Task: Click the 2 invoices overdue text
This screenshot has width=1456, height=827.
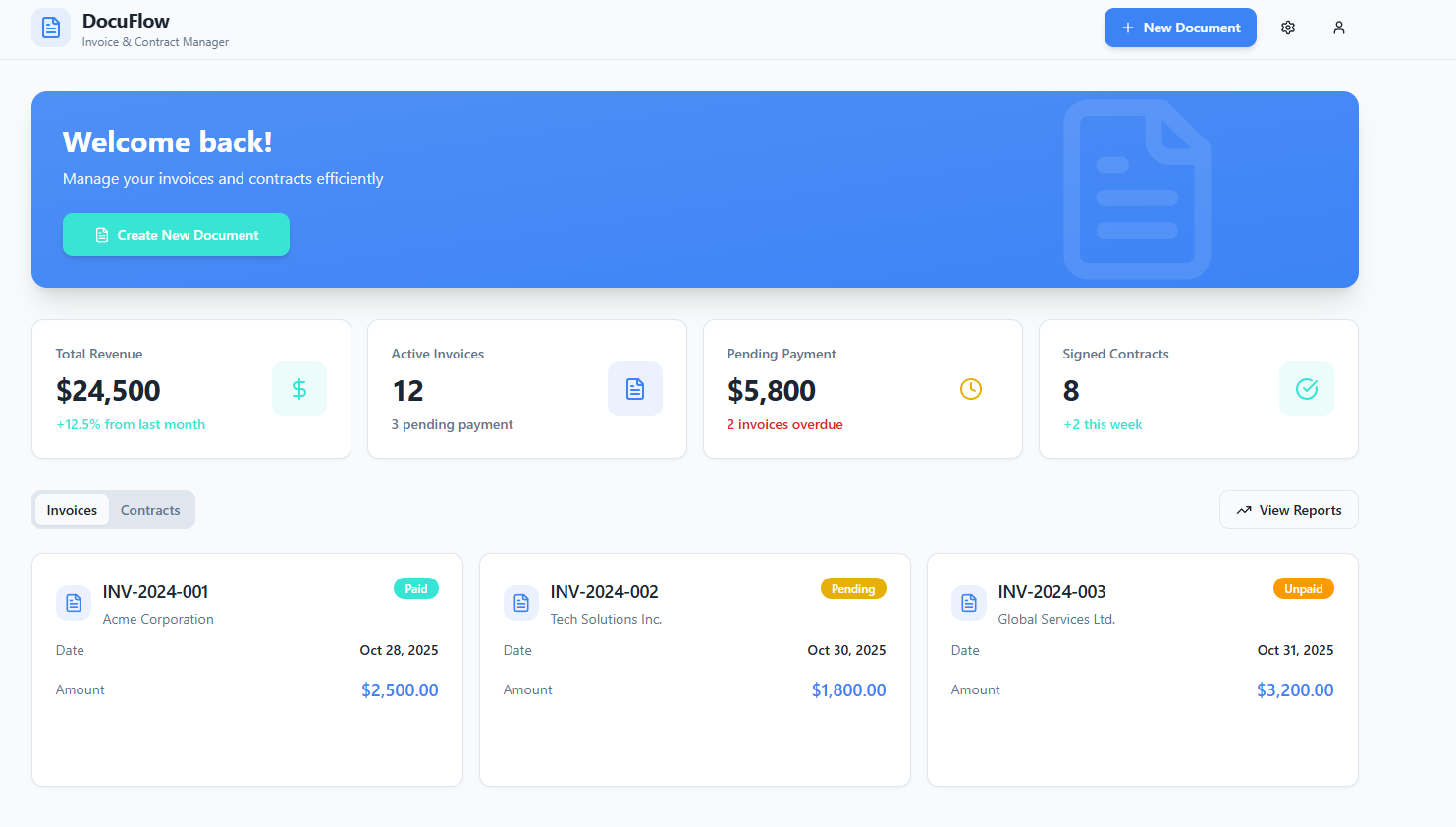Action: coord(784,424)
